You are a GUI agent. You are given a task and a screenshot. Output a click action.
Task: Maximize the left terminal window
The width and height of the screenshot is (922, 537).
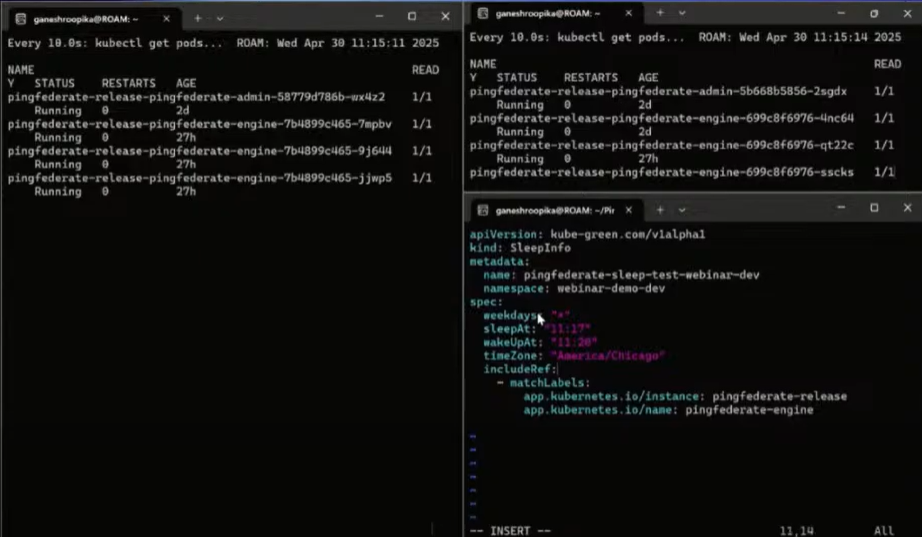[x=411, y=17]
